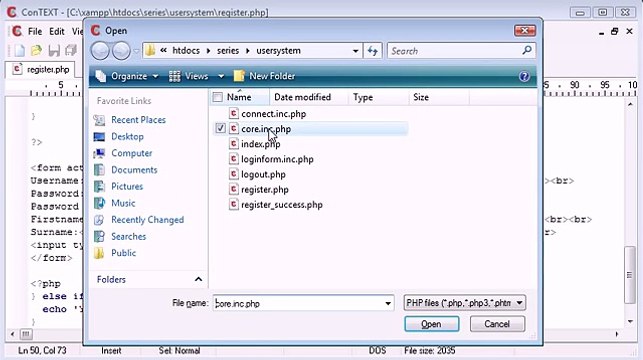This screenshot has height=360, width=643.
Task: Click the editor vertical scrollbar thumb
Action: click(629, 275)
